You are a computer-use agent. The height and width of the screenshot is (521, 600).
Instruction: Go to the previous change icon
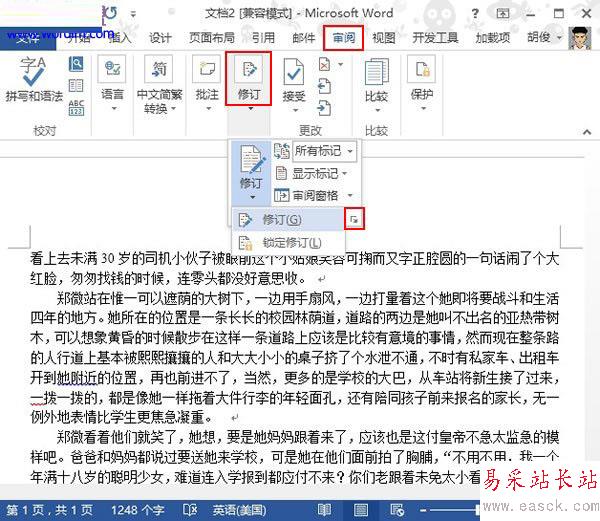pyautogui.click(x=324, y=86)
